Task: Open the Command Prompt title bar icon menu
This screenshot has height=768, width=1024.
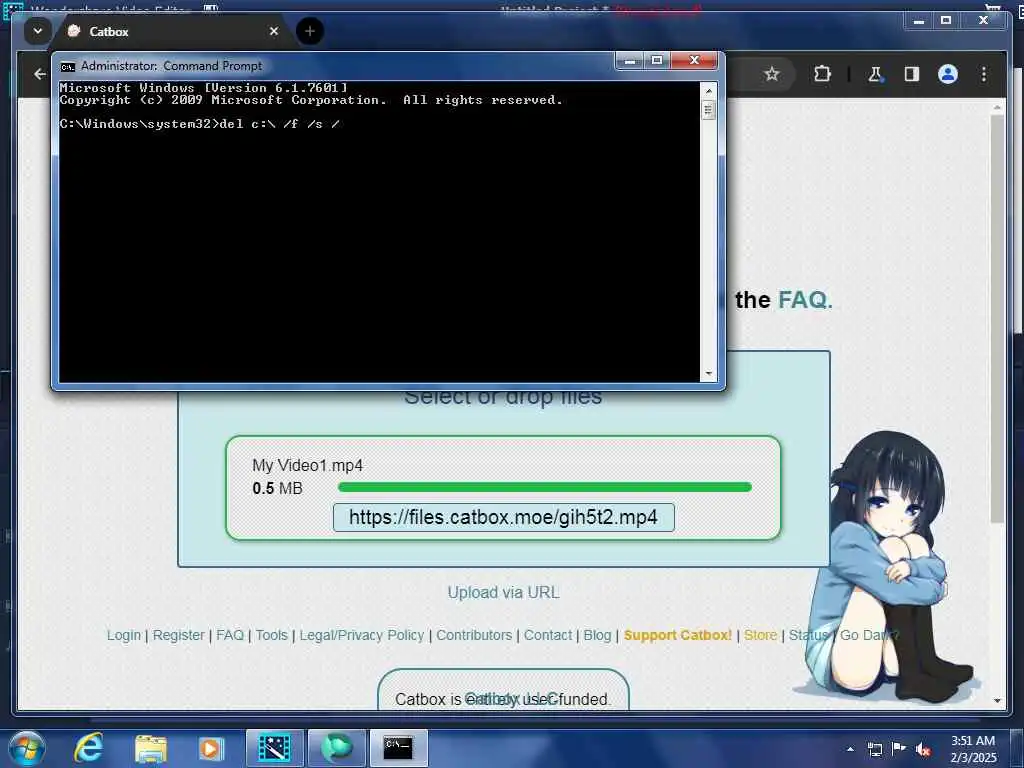Action: 67,67
